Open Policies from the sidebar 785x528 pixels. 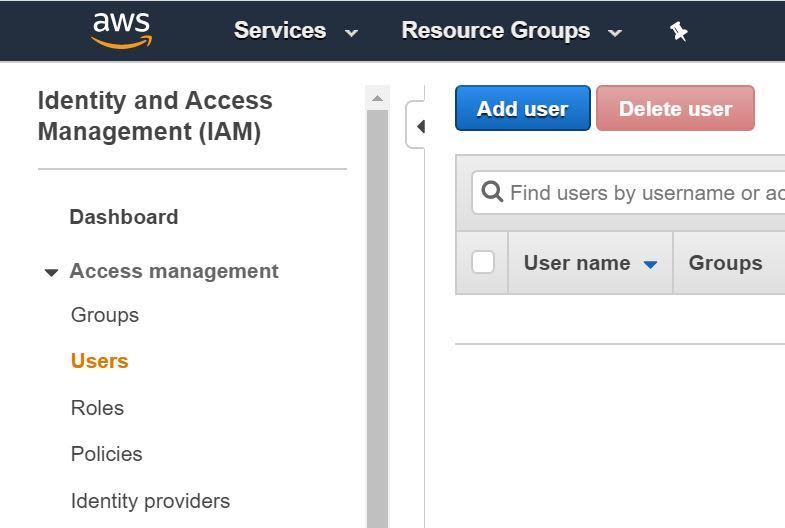coord(107,454)
